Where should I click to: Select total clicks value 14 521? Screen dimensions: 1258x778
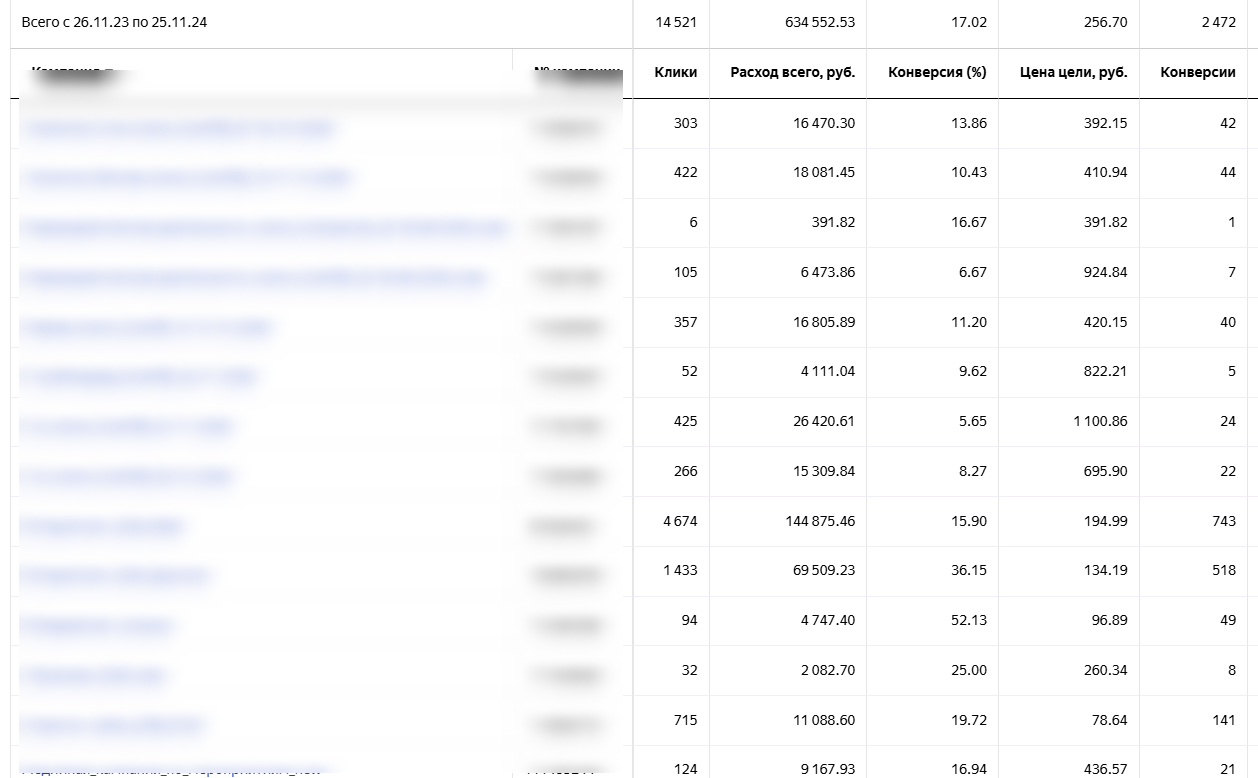tap(676, 22)
